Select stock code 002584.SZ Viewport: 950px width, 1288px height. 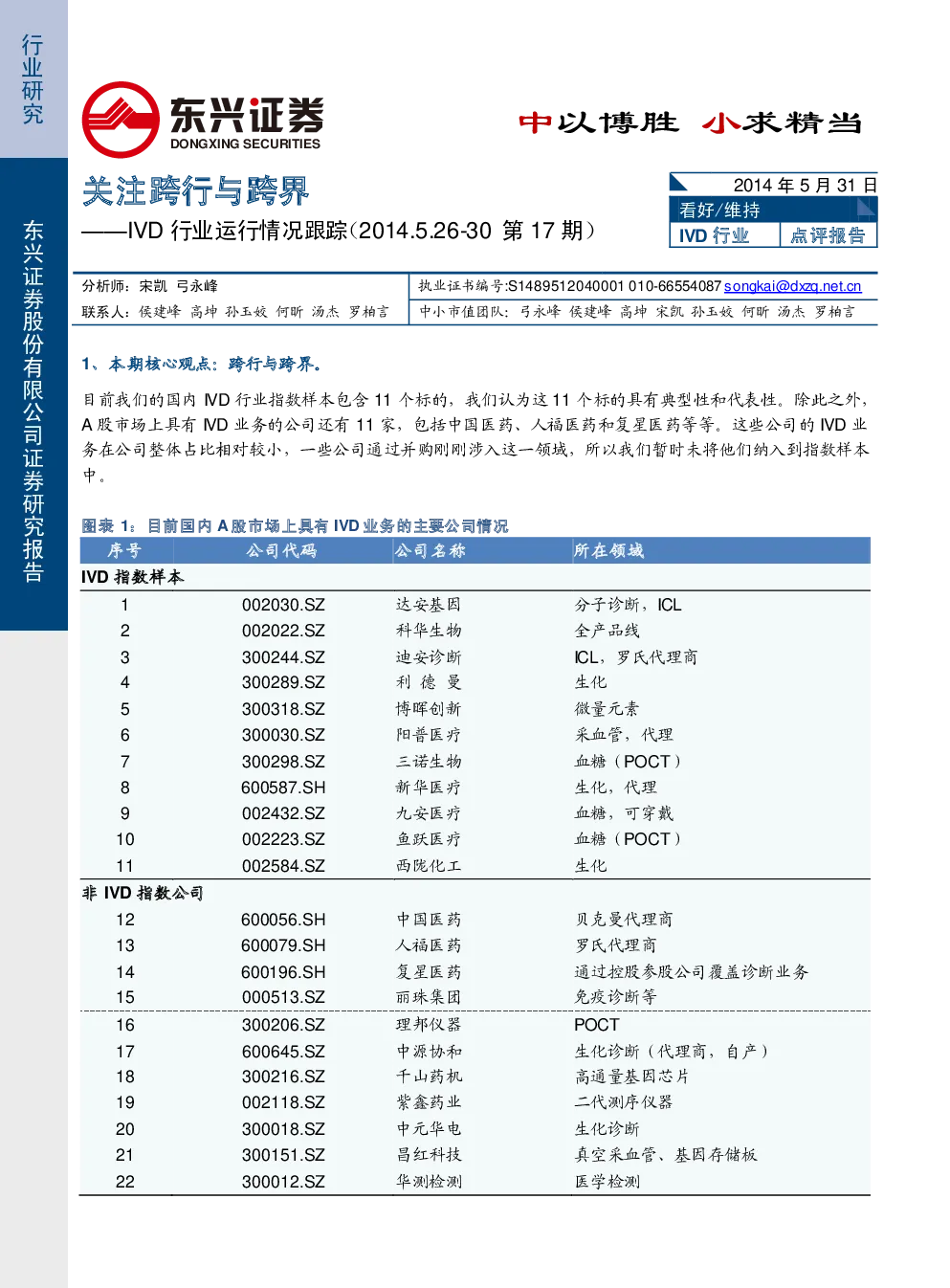(x=283, y=866)
